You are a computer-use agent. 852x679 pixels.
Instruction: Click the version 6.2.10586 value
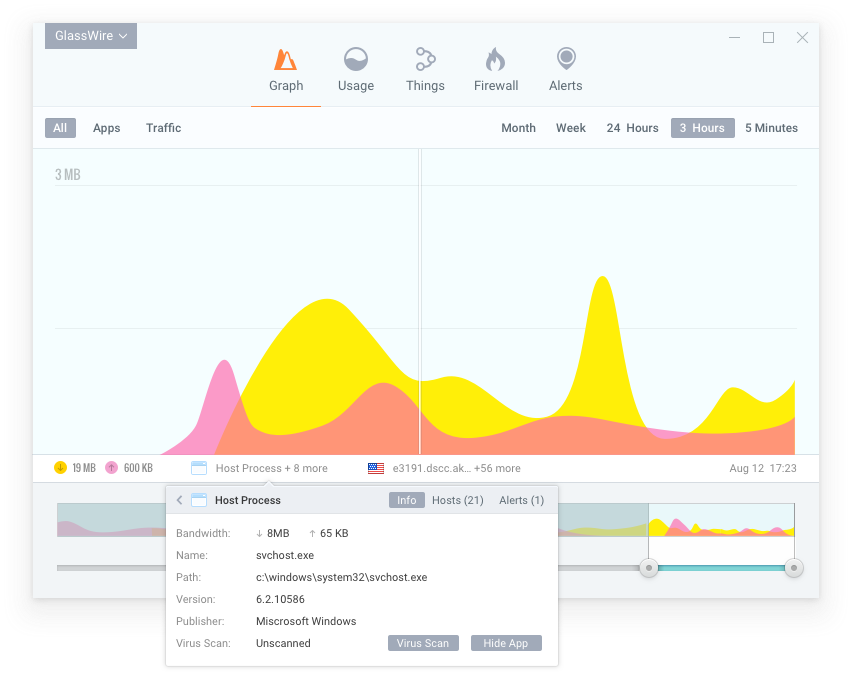280,599
